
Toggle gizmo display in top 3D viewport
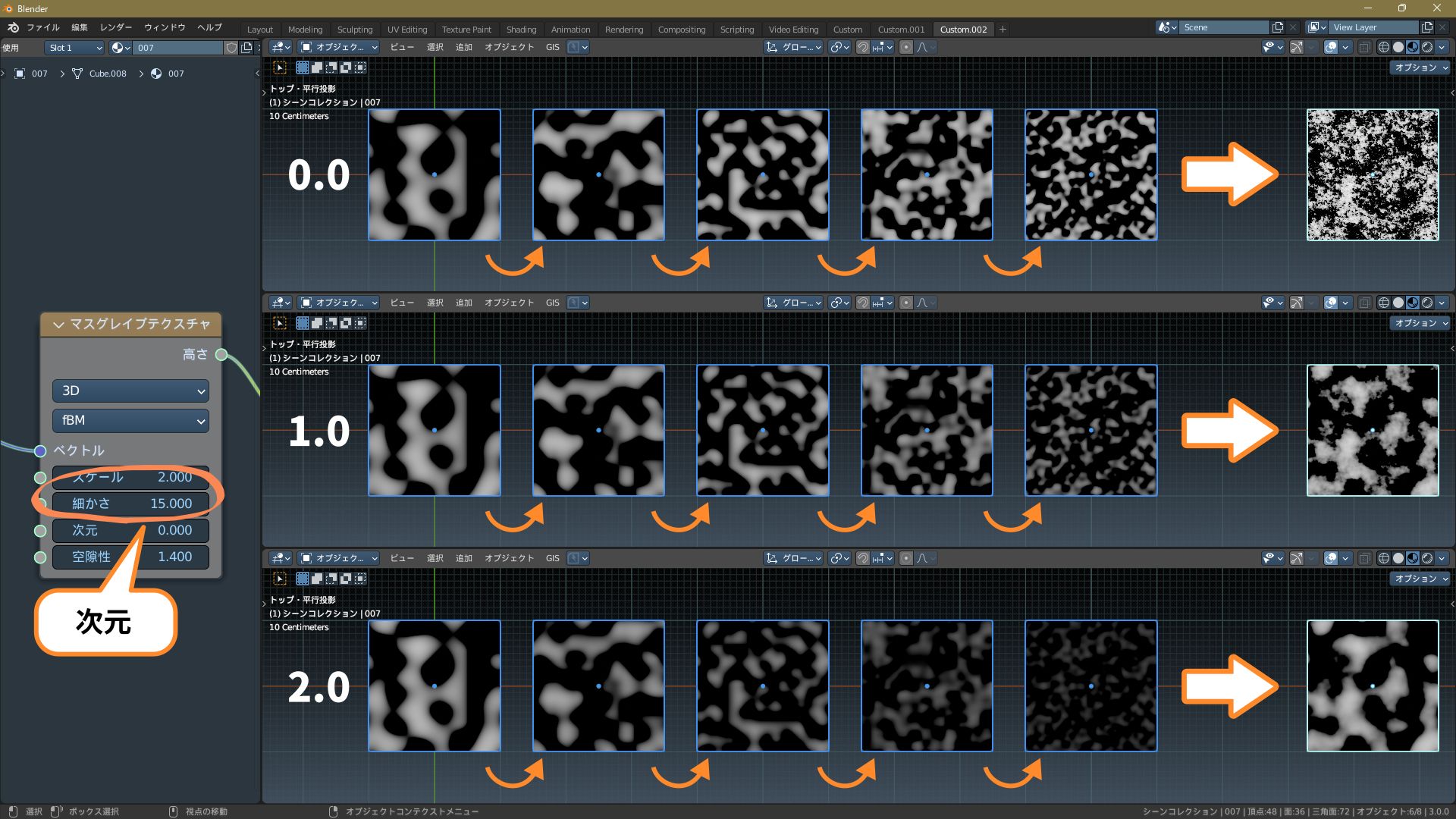(1297, 47)
